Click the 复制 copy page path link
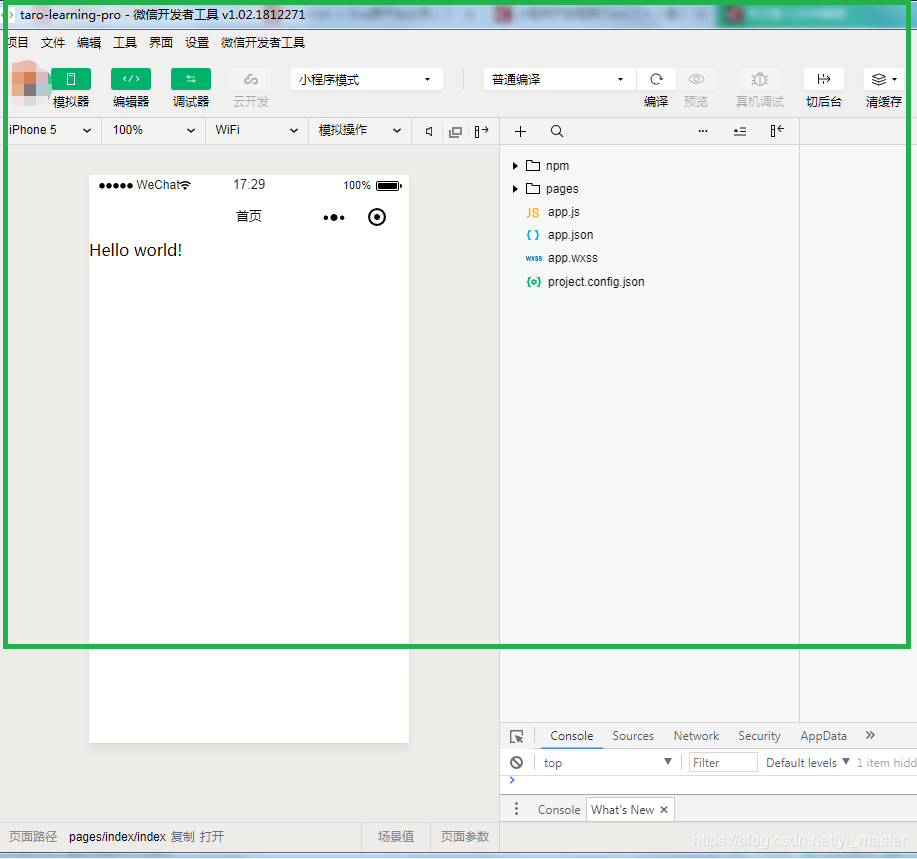 182,837
